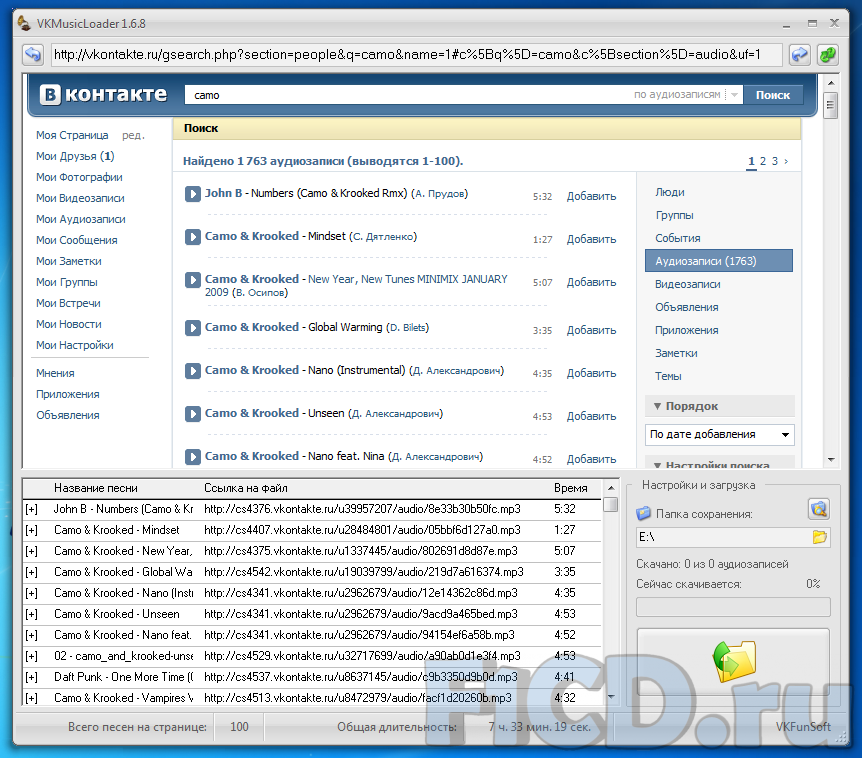The image size is (862, 758).
Task: Click the camo search input field
Action: coord(407,95)
